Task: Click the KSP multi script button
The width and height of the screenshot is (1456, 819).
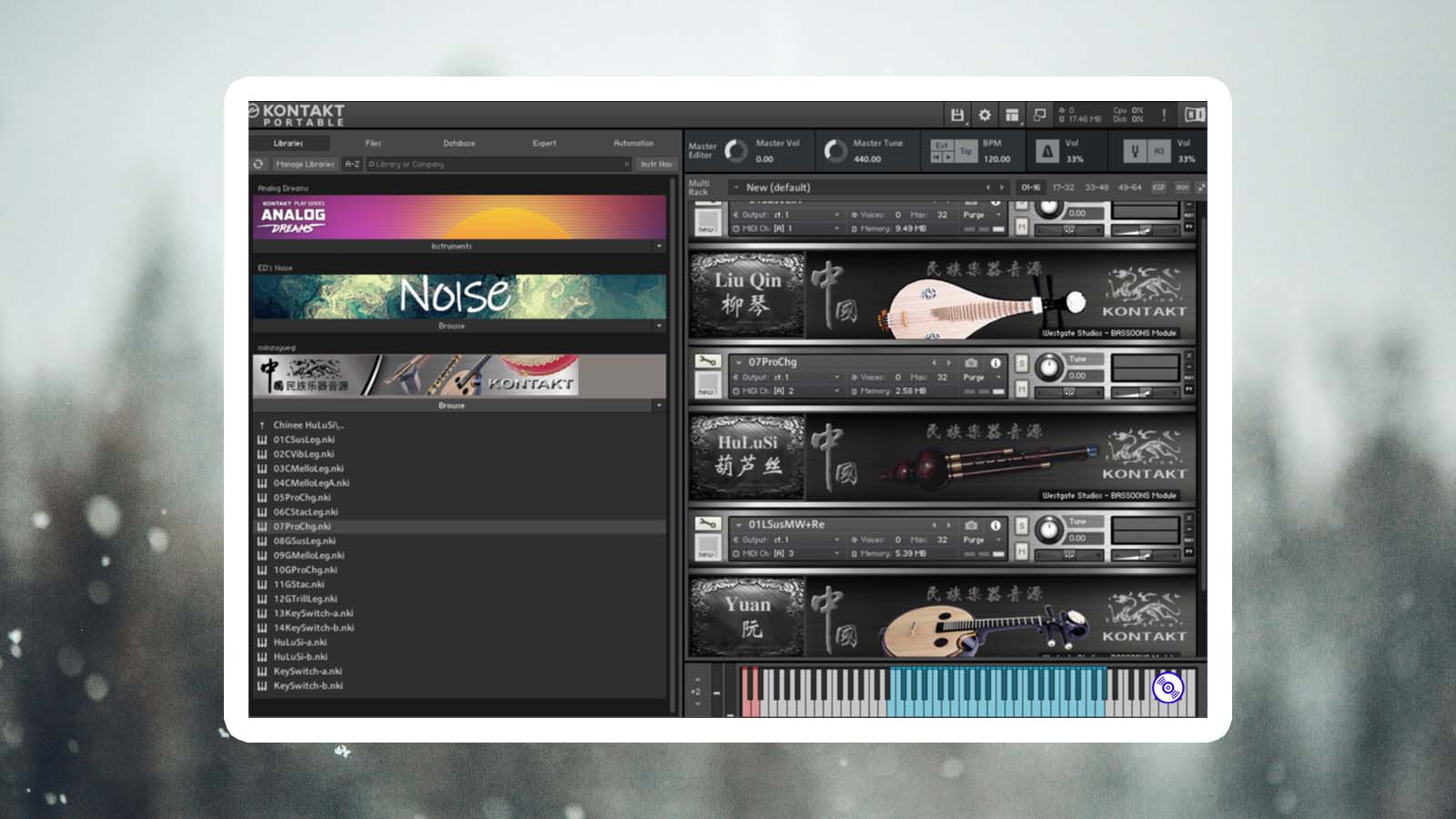Action: tap(1158, 187)
